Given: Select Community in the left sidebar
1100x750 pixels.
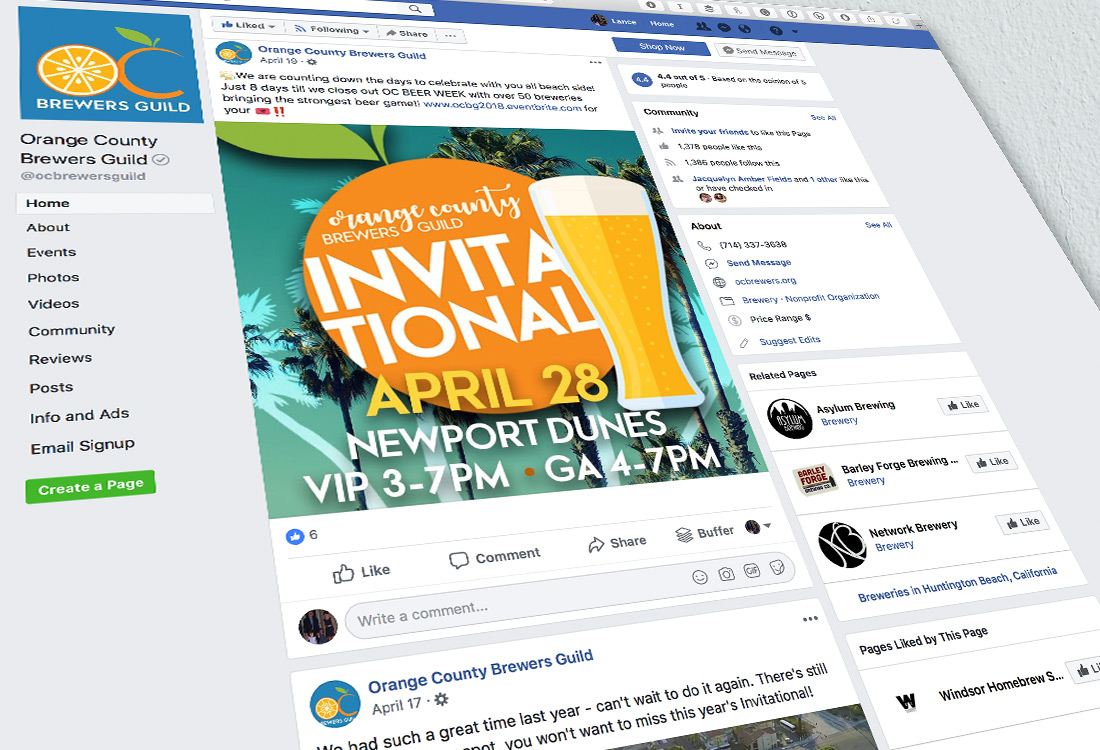Looking at the screenshot, I should click(x=72, y=330).
